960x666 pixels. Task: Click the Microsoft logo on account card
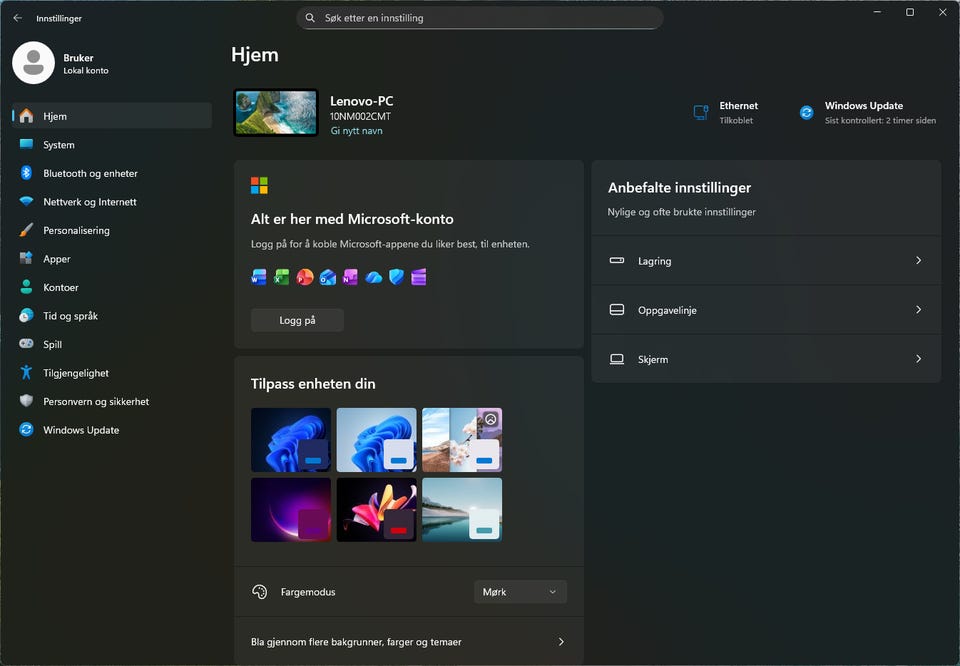coord(259,185)
